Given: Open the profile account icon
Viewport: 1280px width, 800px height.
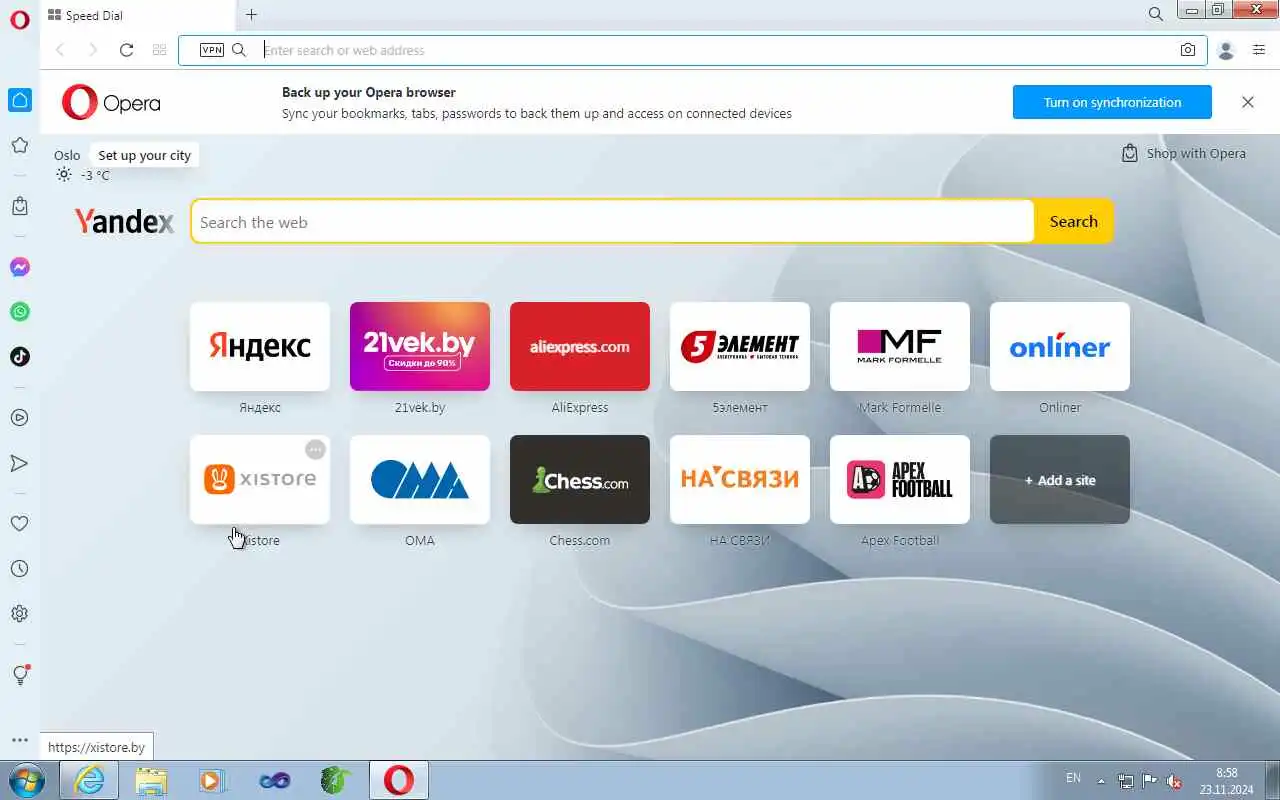Looking at the screenshot, I should 1226,50.
